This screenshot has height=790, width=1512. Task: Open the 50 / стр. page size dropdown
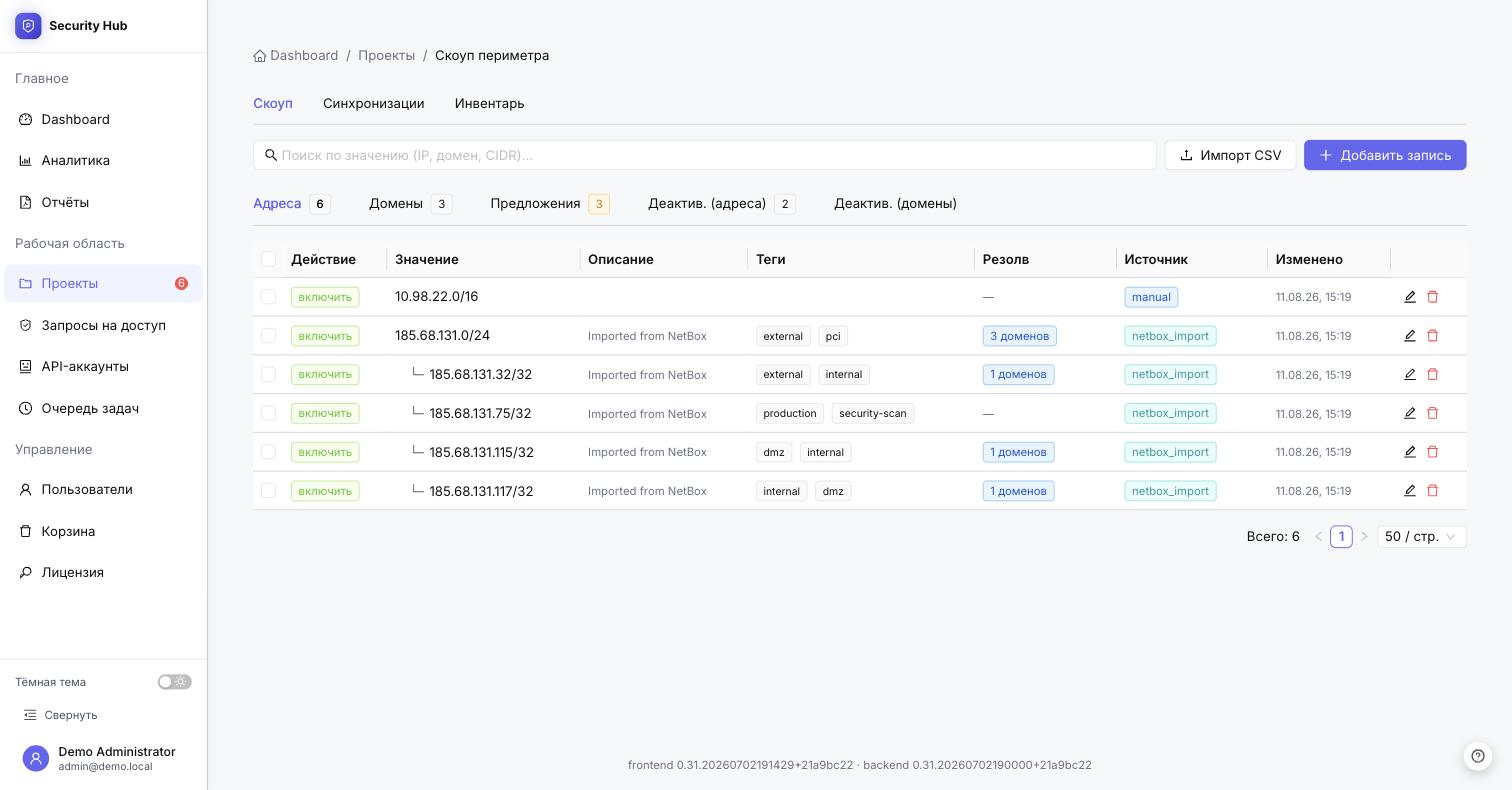pos(1422,537)
